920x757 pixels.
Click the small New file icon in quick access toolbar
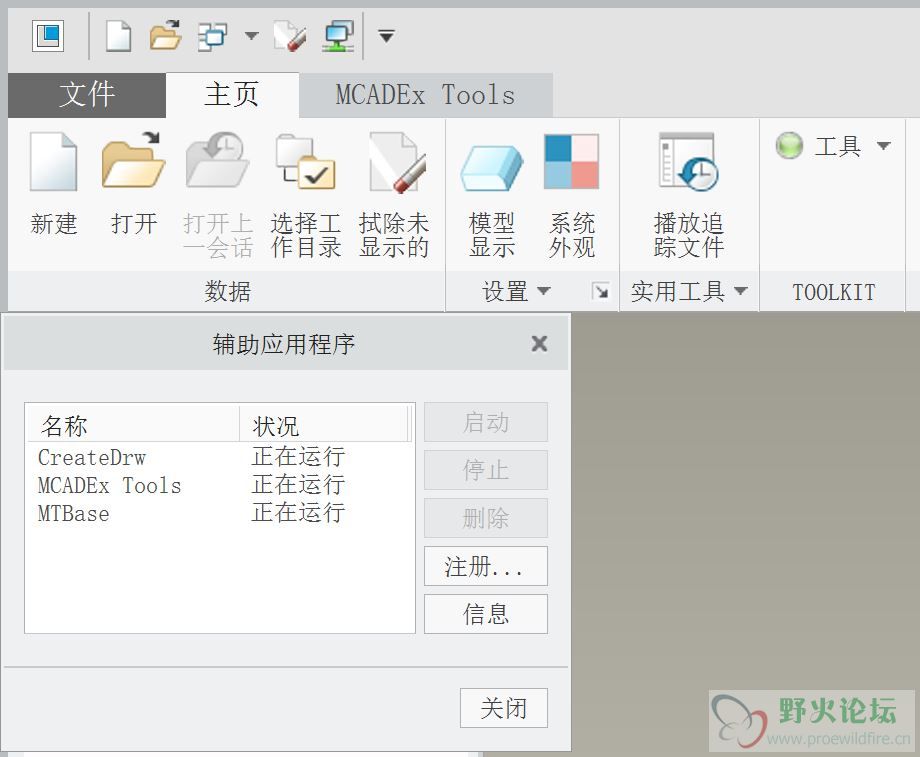[118, 36]
